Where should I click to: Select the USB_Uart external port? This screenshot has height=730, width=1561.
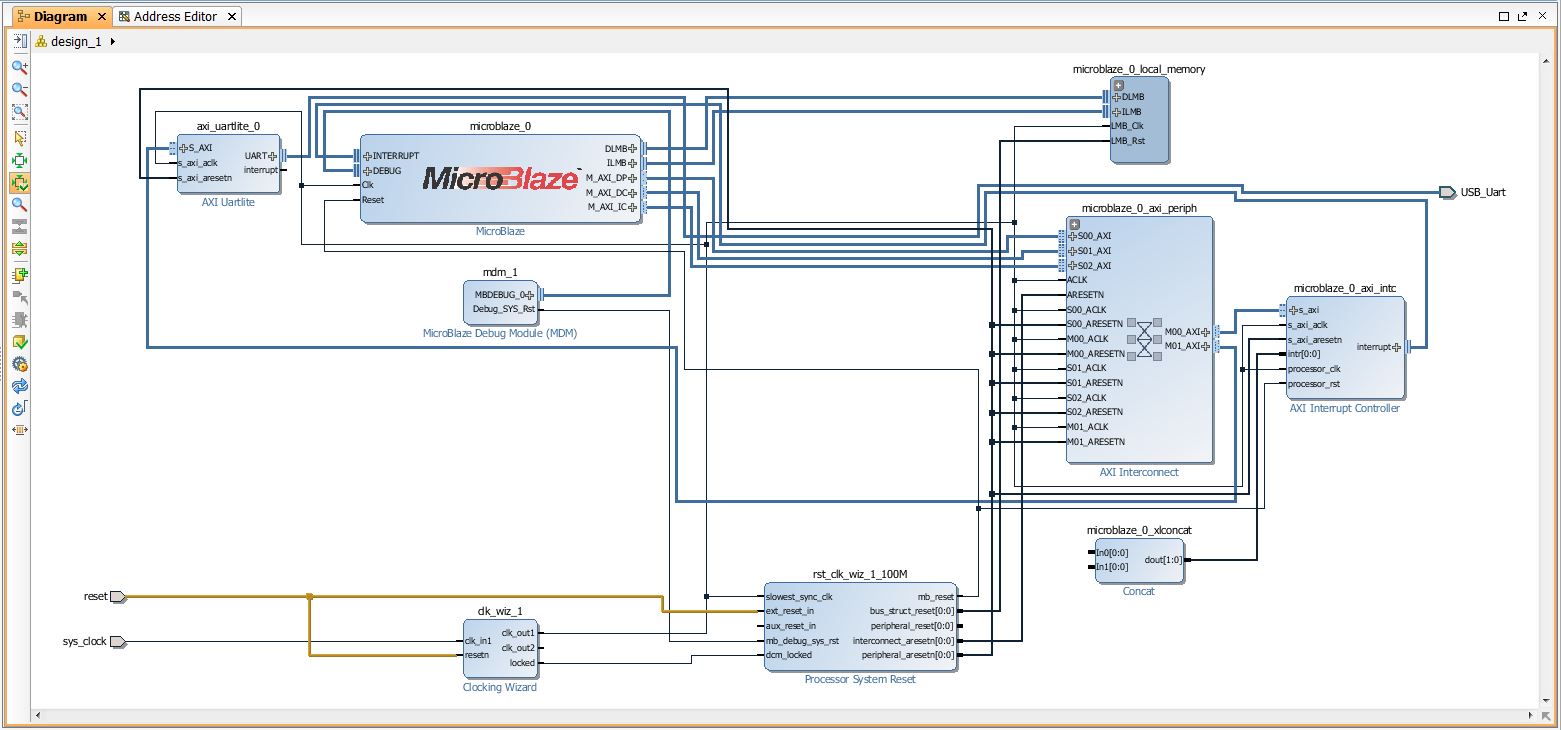coord(1448,192)
